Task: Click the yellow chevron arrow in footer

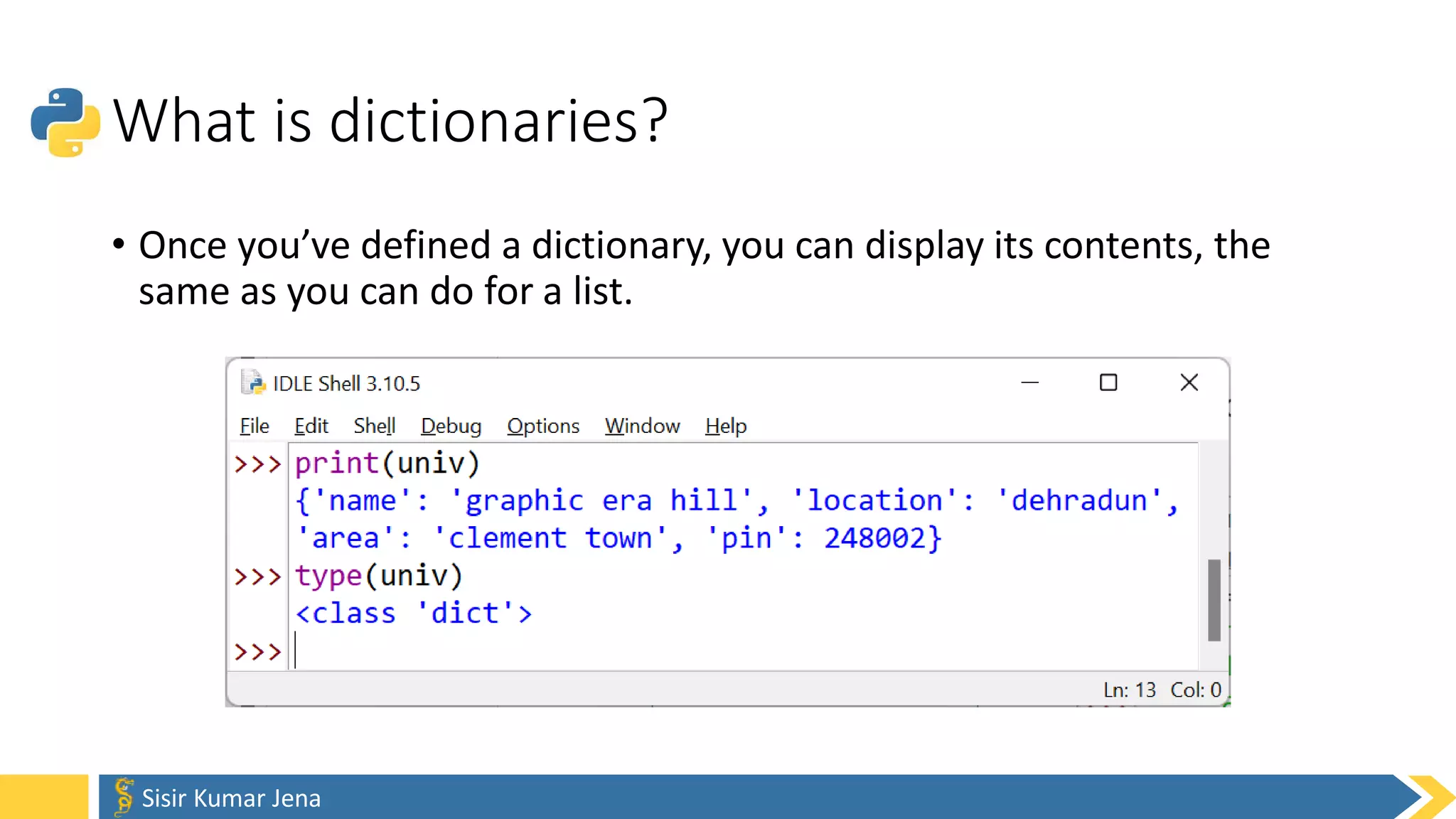Action: pos(1432,797)
